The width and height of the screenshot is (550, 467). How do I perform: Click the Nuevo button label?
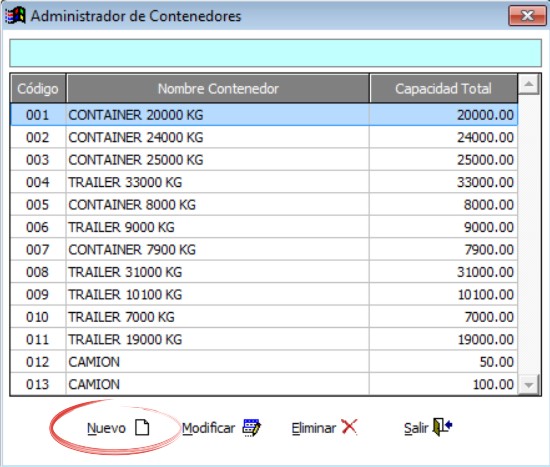click(x=106, y=428)
